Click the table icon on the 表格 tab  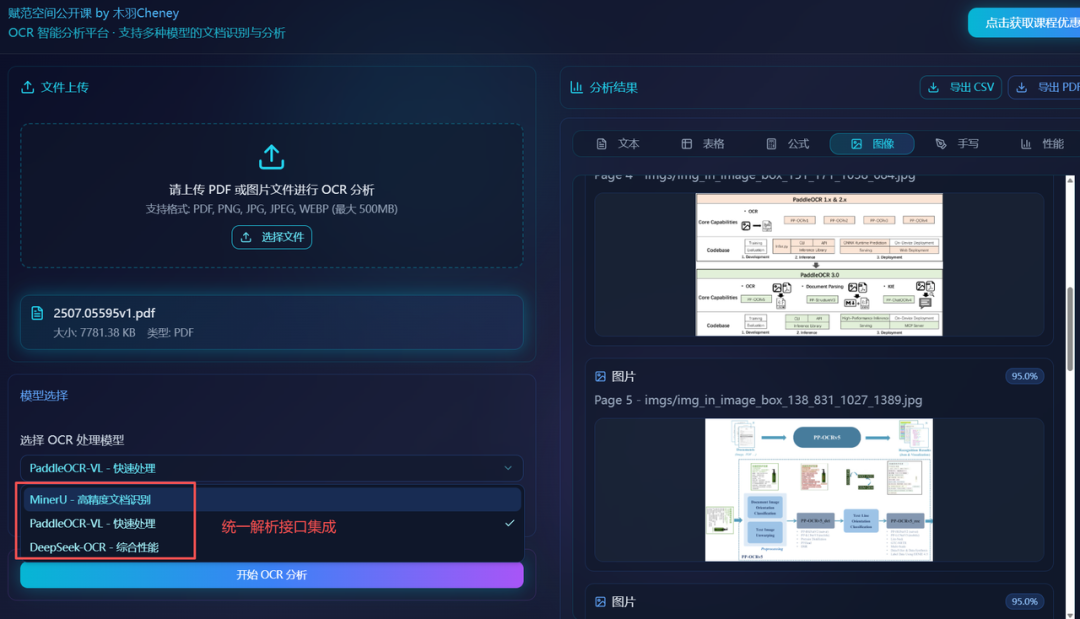point(688,143)
